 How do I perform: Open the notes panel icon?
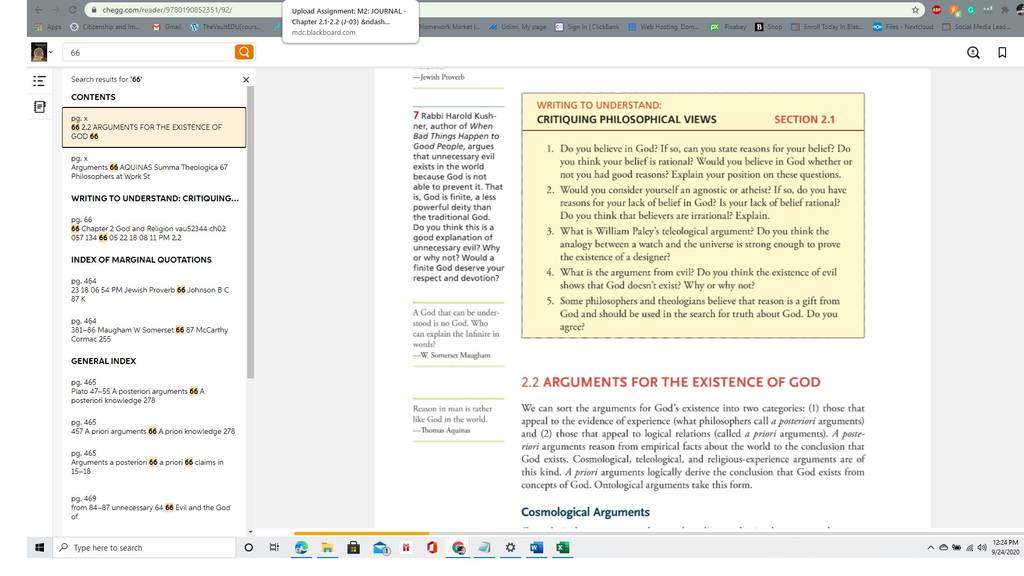pos(39,106)
